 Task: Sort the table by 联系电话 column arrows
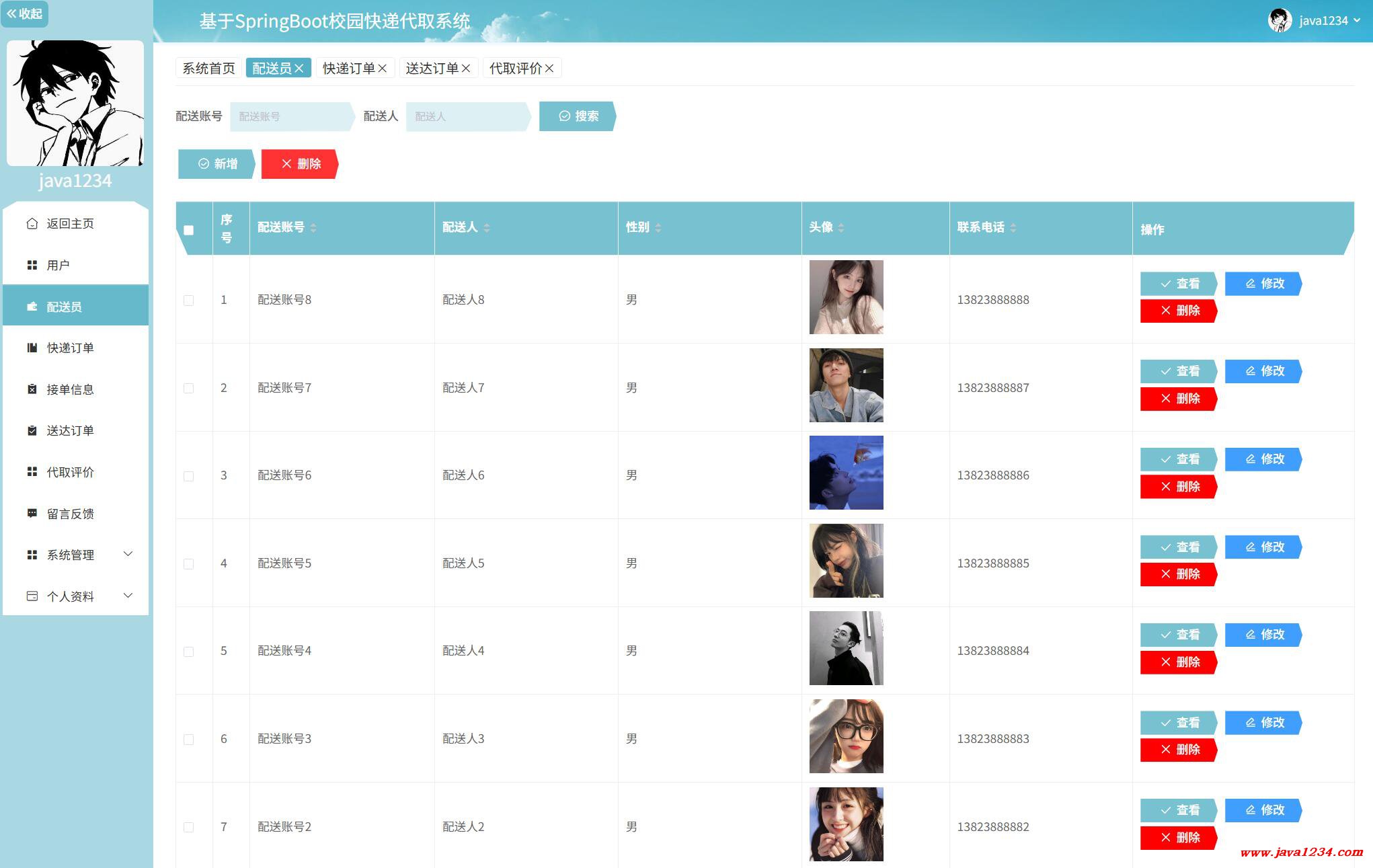click(1013, 228)
